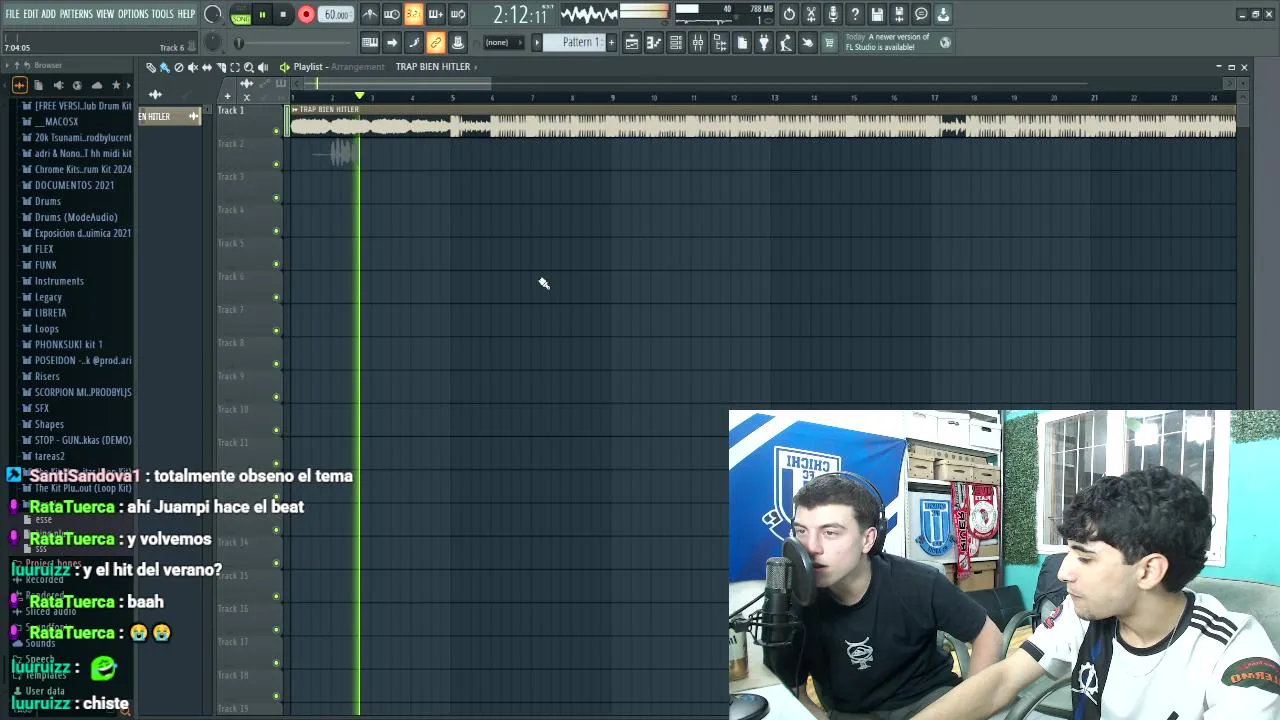Click the tempo field showing 60.000
The image size is (1280, 720).
pyautogui.click(x=337, y=15)
